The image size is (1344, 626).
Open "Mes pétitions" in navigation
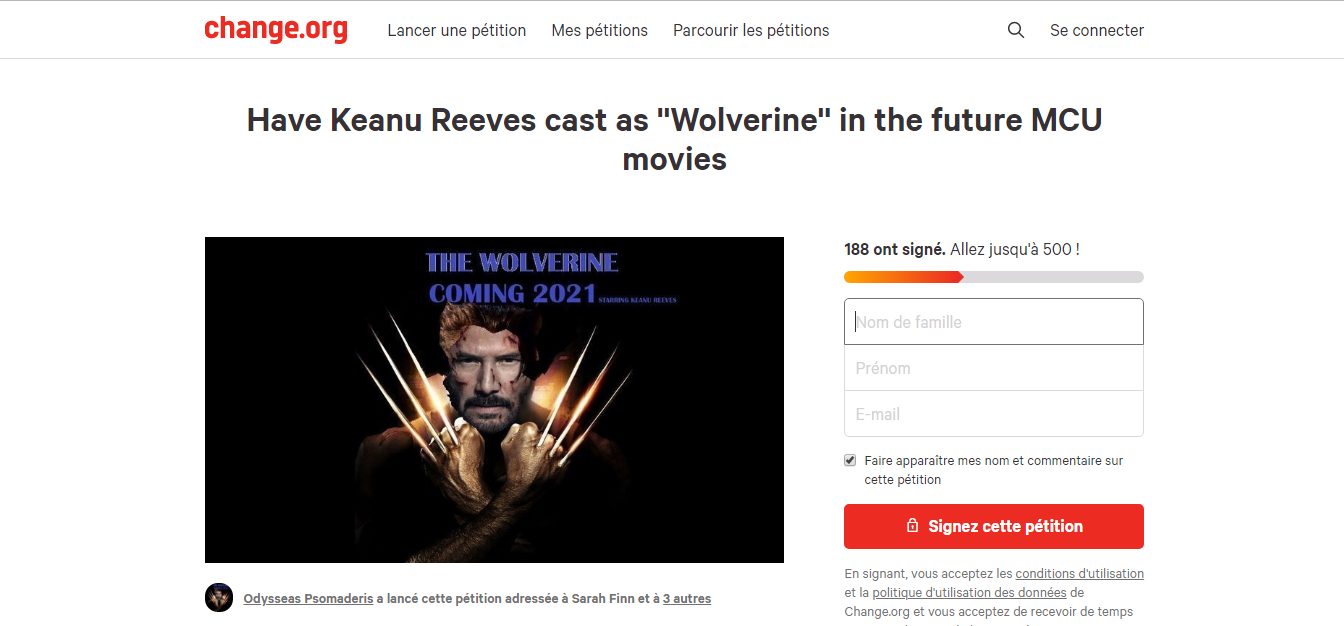coord(599,30)
